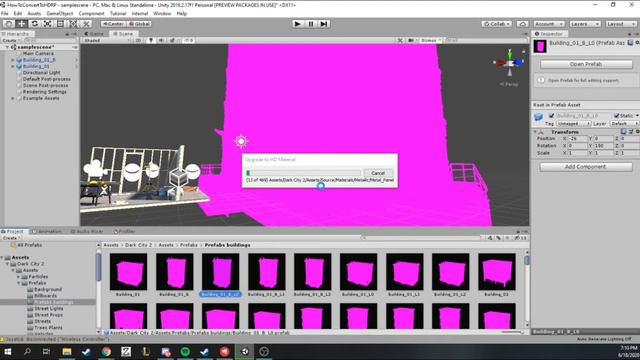The height and width of the screenshot is (360, 640).
Task: Toggle the Static checkbox in Inspector
Action: 616,116
